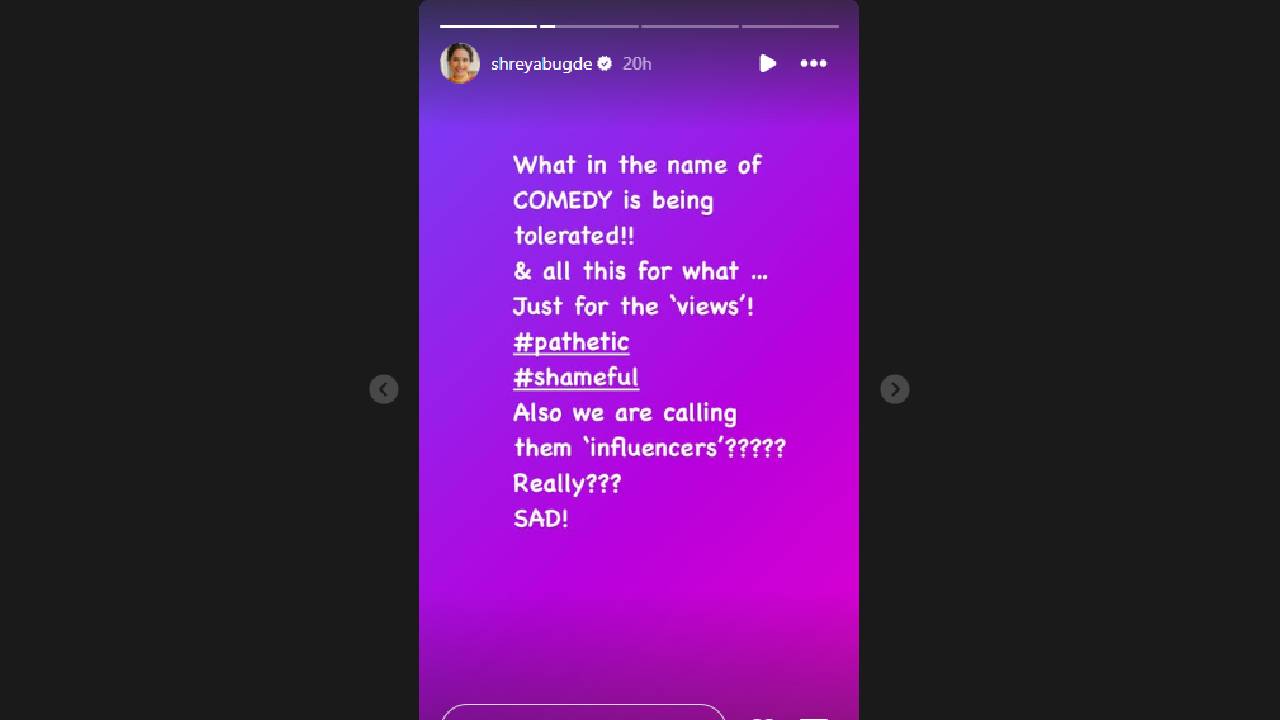1280x720 pixels.
Task: Click the 'Really???' text line
Action: point(567,483)
